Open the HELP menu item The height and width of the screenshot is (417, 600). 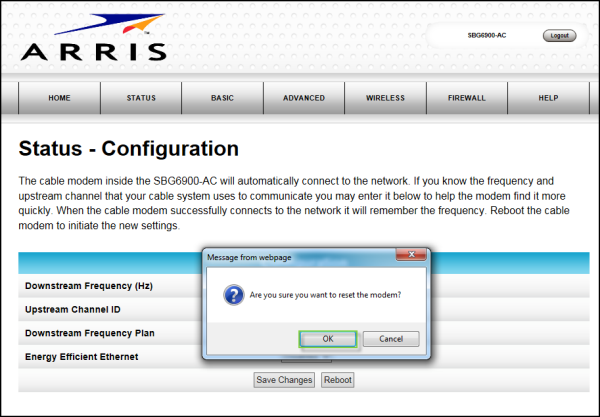point(548,98)
